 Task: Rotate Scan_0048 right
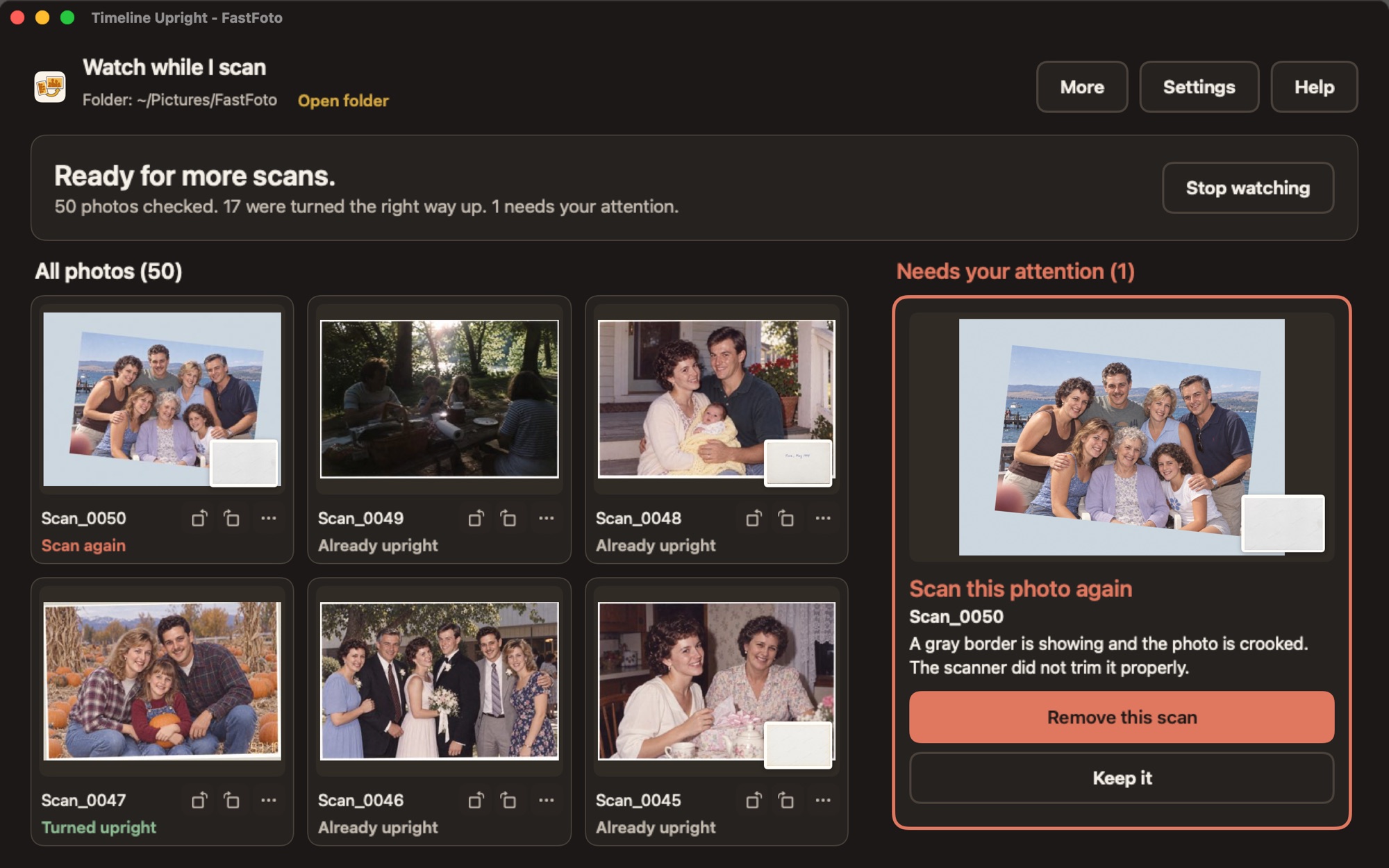pyautogui.click(x=785, y=518)
